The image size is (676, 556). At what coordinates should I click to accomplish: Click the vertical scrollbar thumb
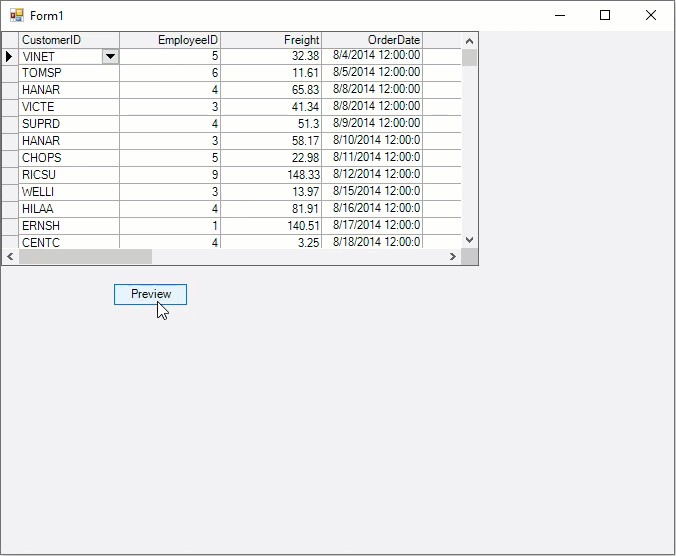click(469, 57)
